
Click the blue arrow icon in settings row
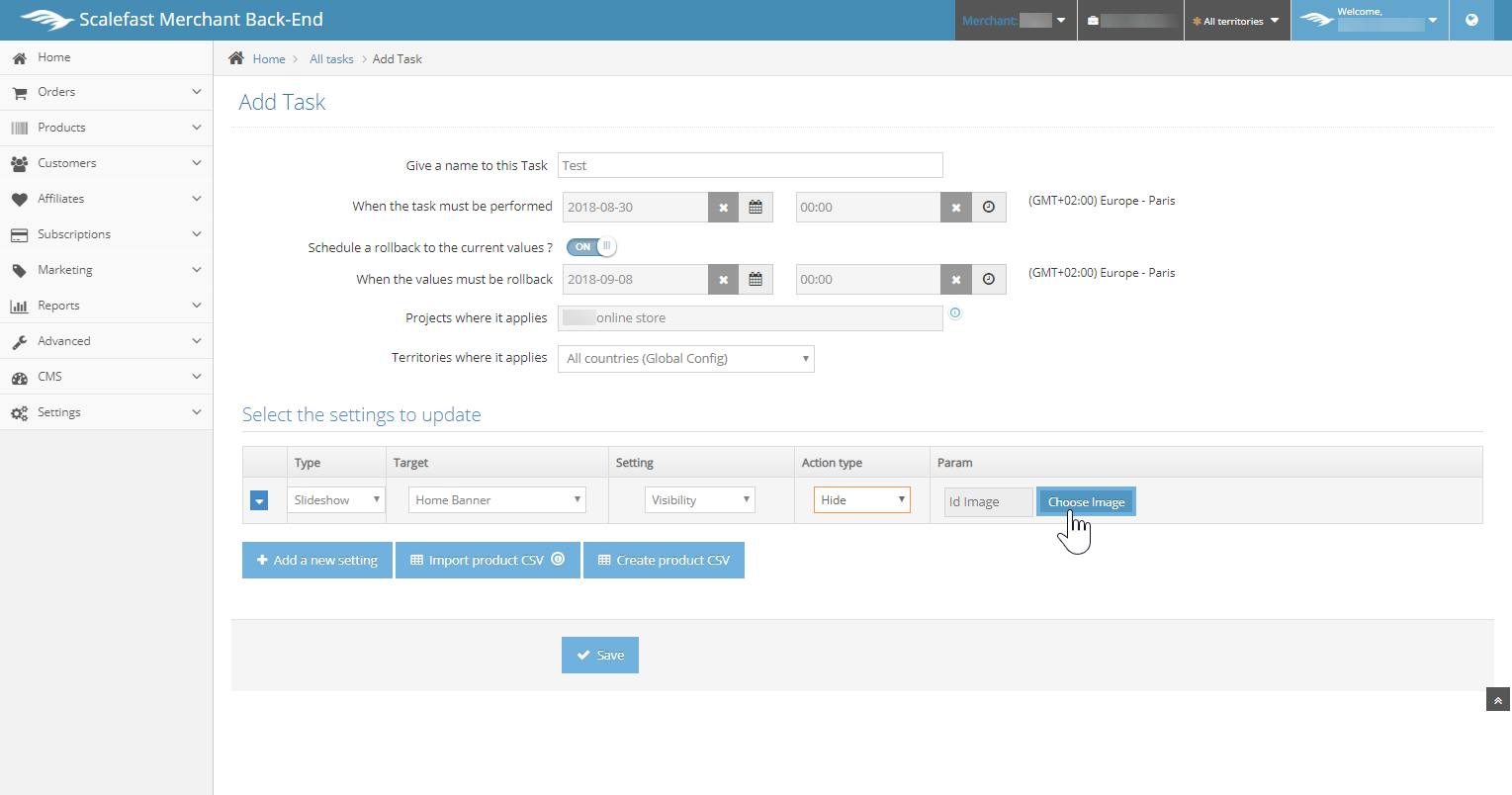coord(259,501)
